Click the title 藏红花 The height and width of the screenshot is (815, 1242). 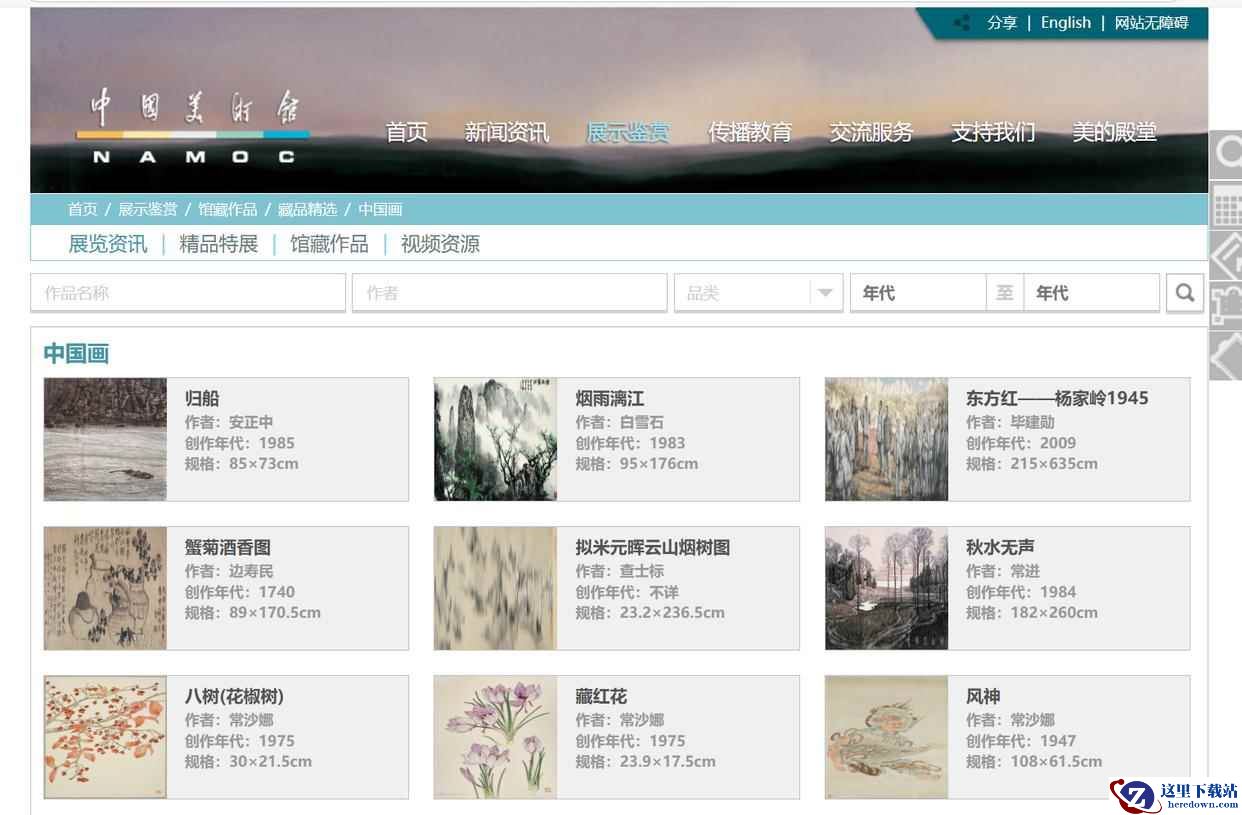(601, 696)
